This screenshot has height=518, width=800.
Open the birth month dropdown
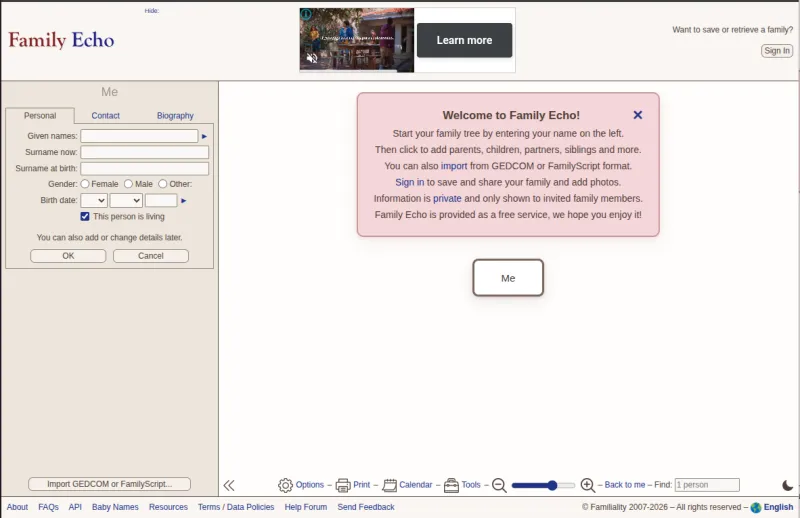point(126,201)
